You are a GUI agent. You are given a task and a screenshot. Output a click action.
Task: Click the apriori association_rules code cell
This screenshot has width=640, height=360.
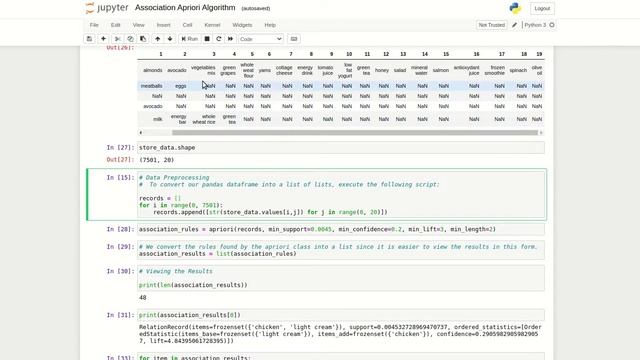[340, 229]
